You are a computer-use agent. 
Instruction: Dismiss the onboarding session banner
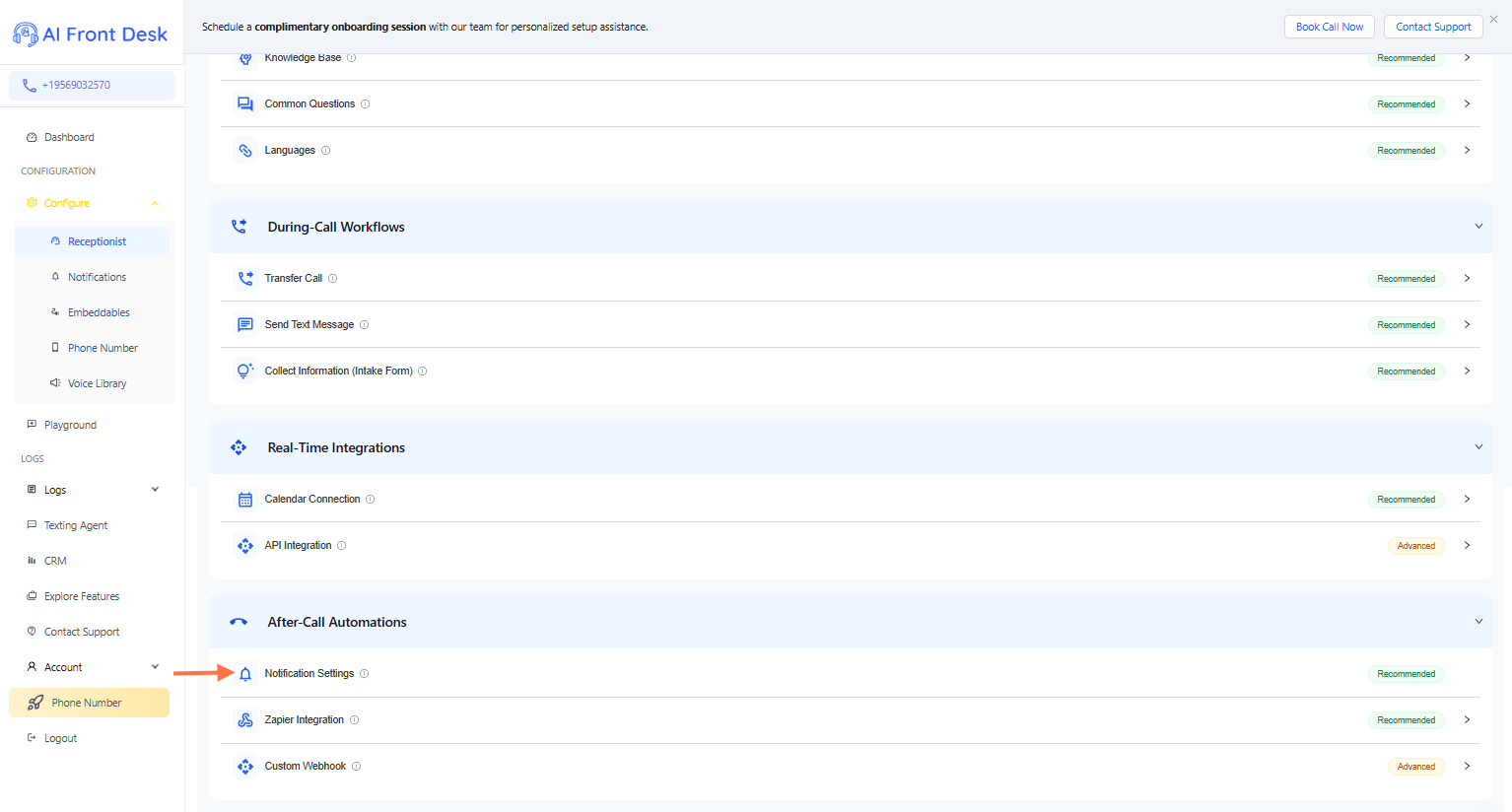(x=1494, y=19)
